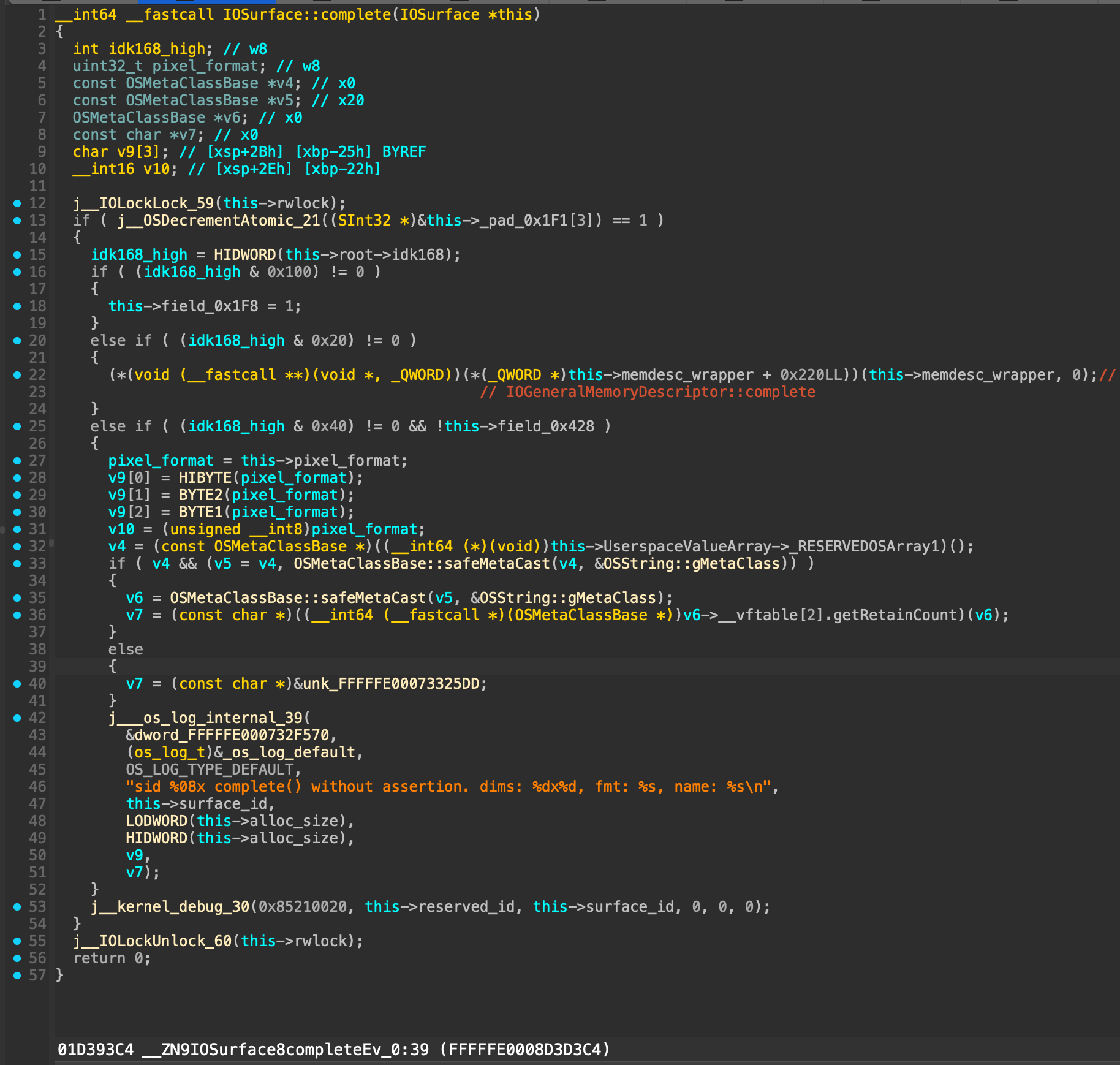Set breakpoint dot at line 28
1120x1065 pixels.
pyautogui.click(x=17, y=478)
